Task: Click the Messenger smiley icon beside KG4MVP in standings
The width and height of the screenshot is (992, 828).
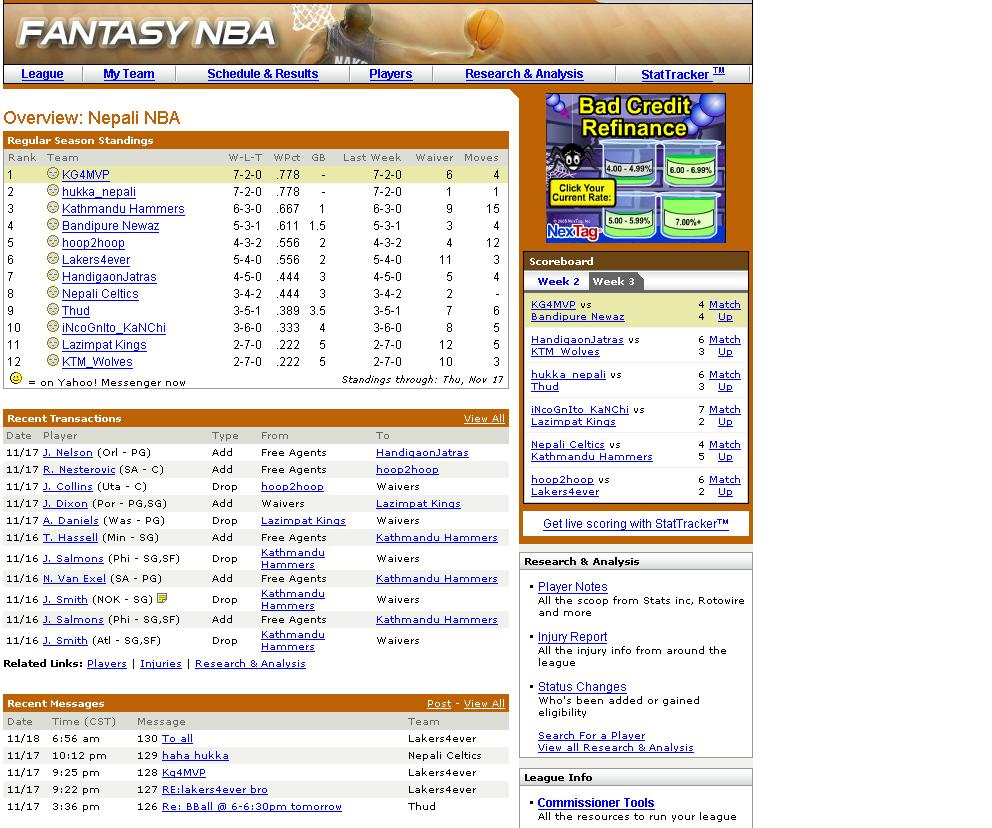Action: 53,174
